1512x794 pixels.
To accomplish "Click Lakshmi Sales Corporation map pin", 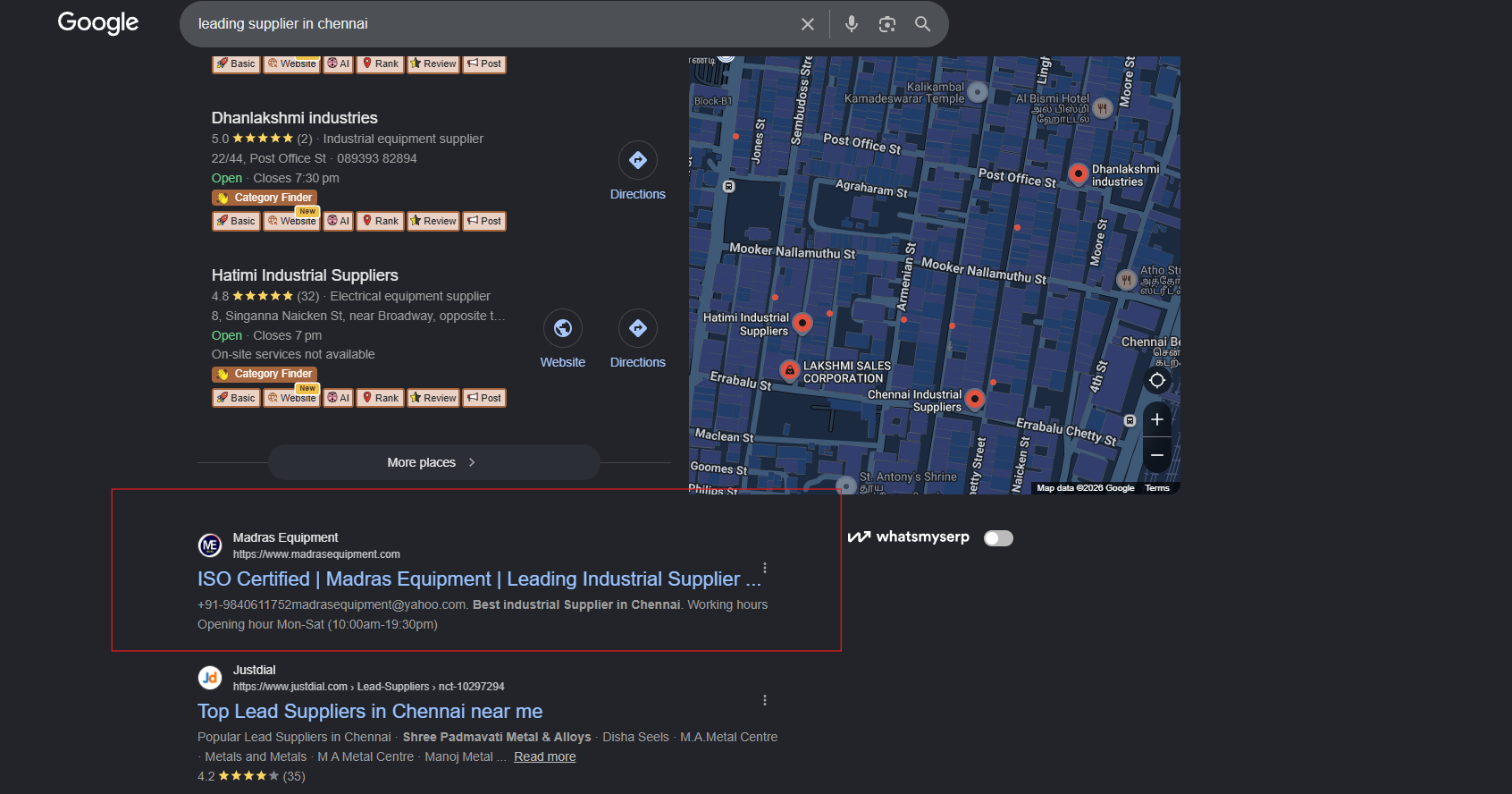I will tap(790, 370).
